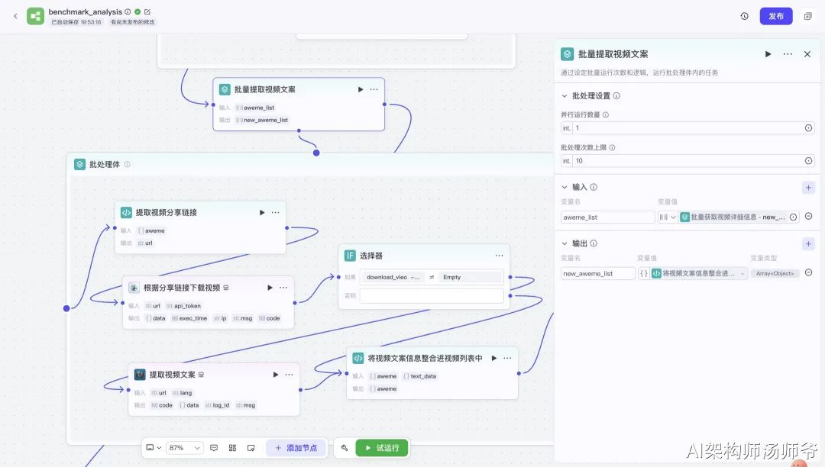
Task: Toggle the minimap icon in bottom toolbar
Action: [251, 448]
